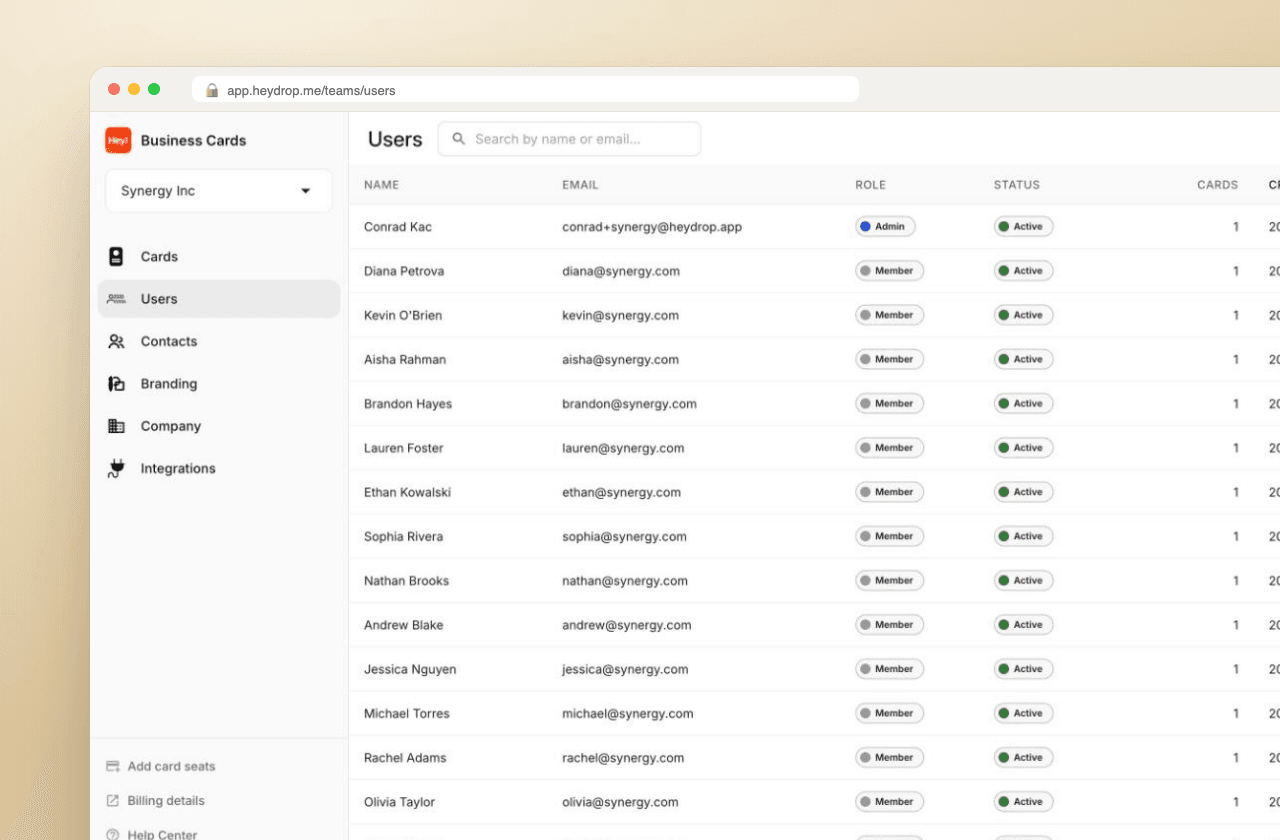Click the Active status badge for Brandon Hayes
This screenshot has height=840, width=1280.
point(1023,404)
